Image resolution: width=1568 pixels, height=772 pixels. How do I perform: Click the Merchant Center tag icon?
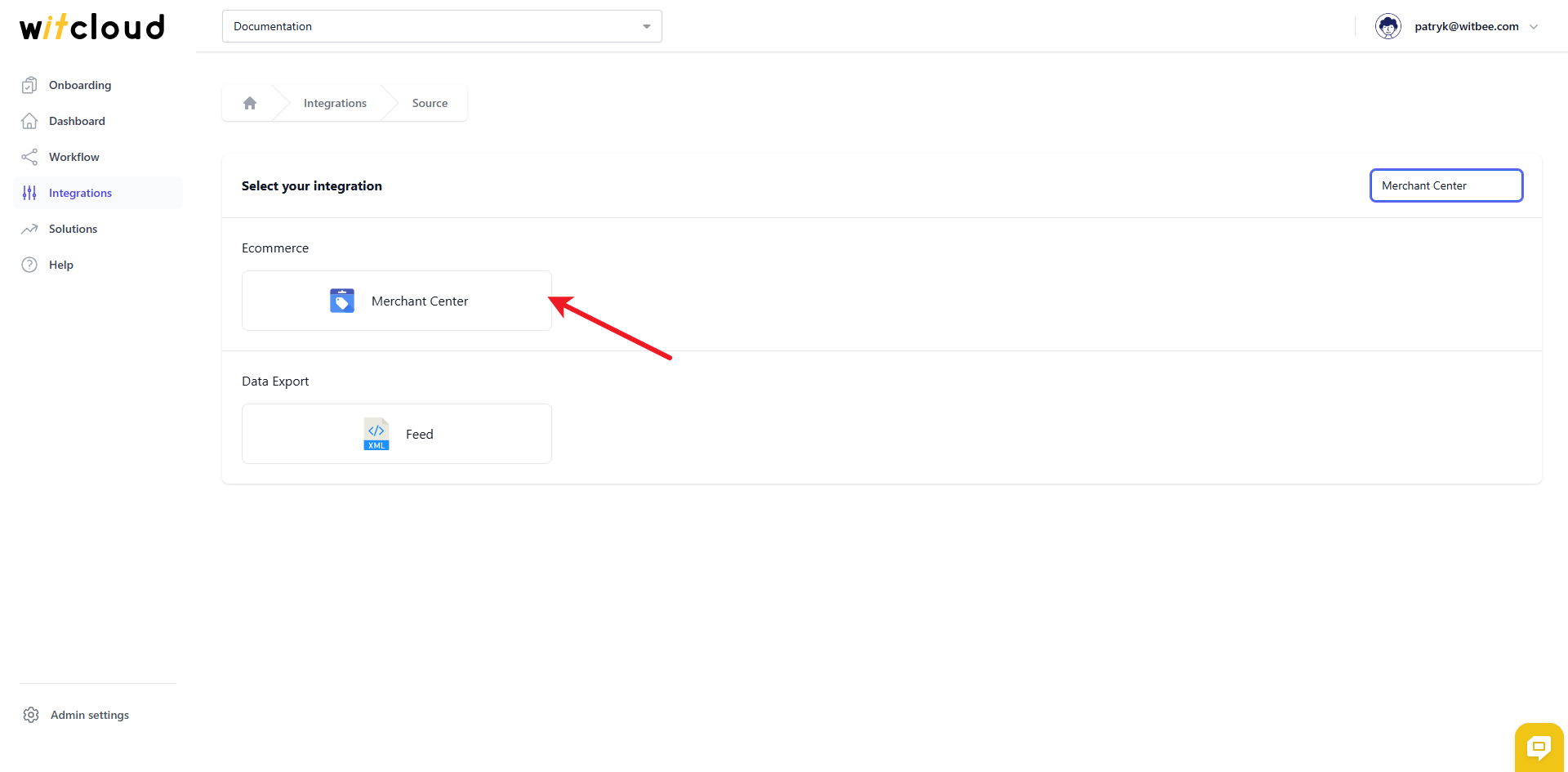coord(342,301)
